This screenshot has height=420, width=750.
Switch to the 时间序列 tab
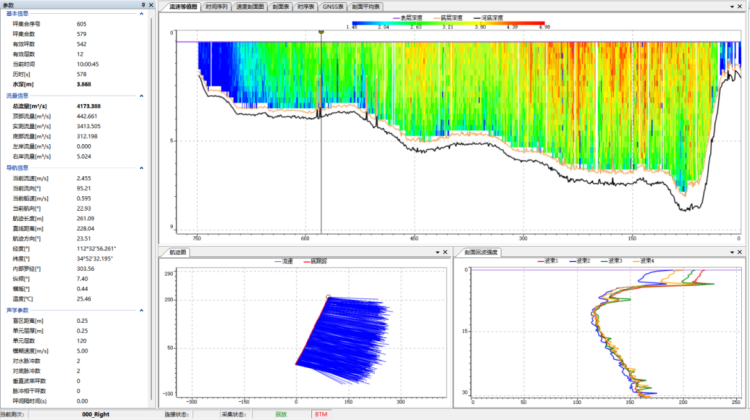[x=217, y=7]
